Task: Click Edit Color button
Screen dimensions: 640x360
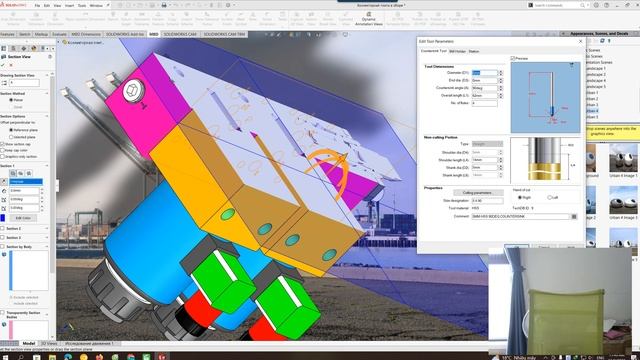Action: (x=23, y=218)
